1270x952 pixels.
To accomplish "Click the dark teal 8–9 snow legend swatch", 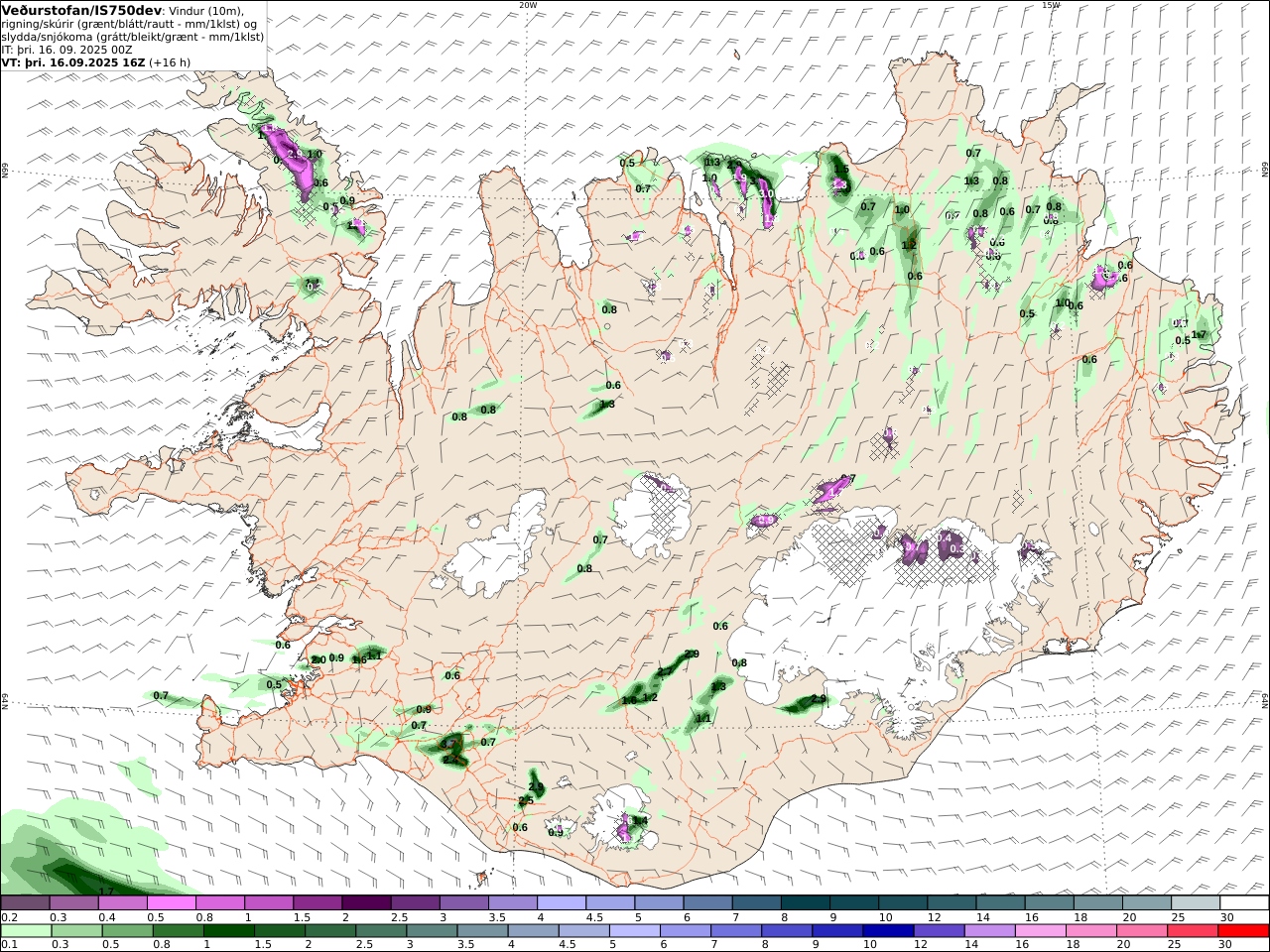I will coord(807,903).
